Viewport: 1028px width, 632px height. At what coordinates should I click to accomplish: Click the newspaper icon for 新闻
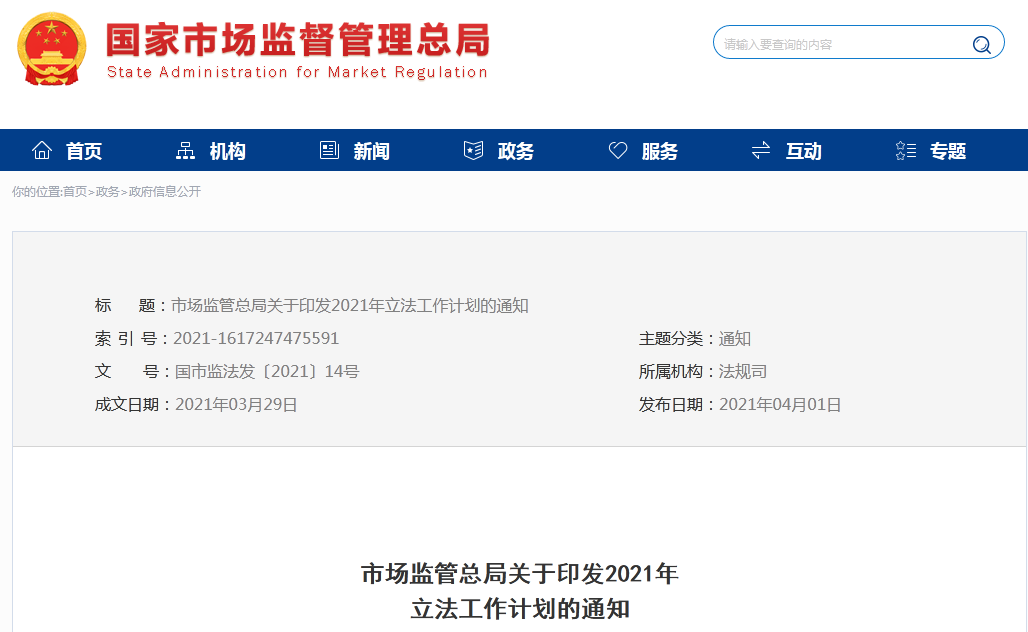pyautogui.click(x=329, y=151)
